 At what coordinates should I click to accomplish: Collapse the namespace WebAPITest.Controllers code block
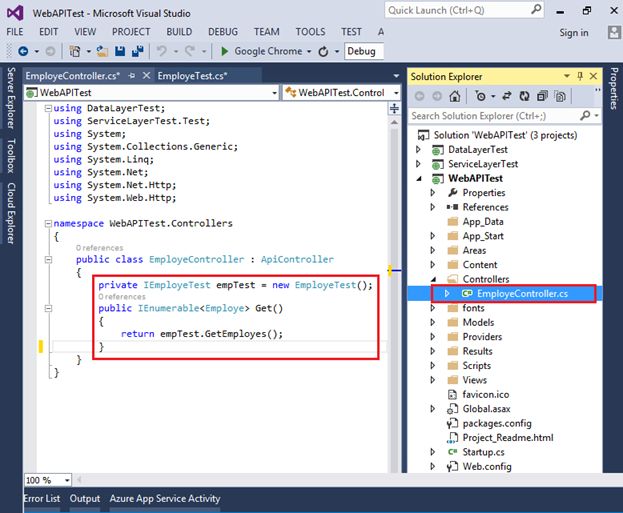47,224
